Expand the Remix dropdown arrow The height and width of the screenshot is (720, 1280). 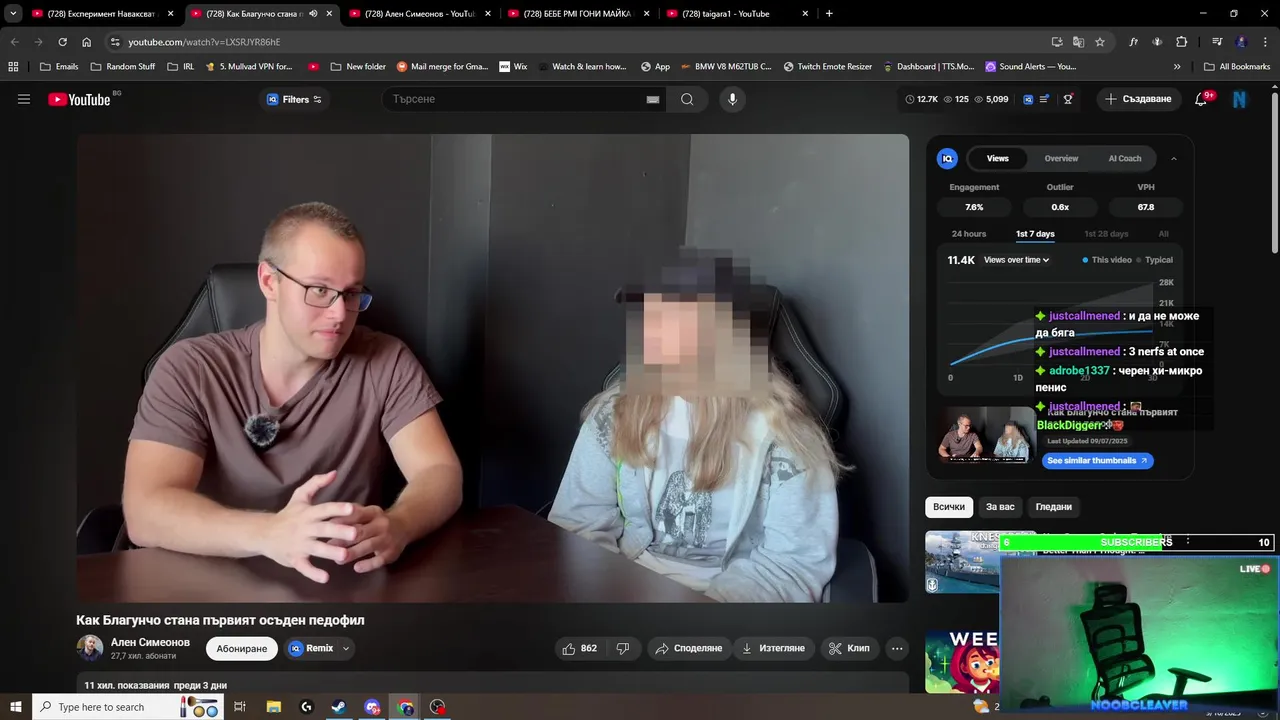point(346,648)
